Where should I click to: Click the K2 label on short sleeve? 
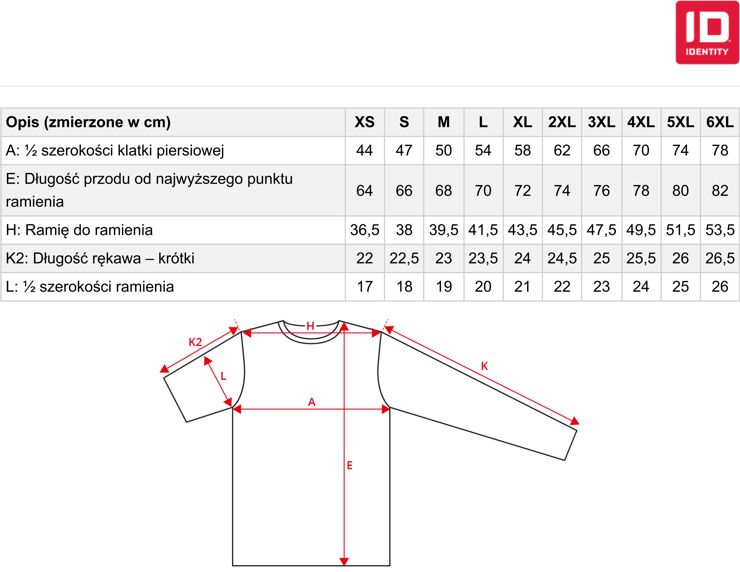195,342
